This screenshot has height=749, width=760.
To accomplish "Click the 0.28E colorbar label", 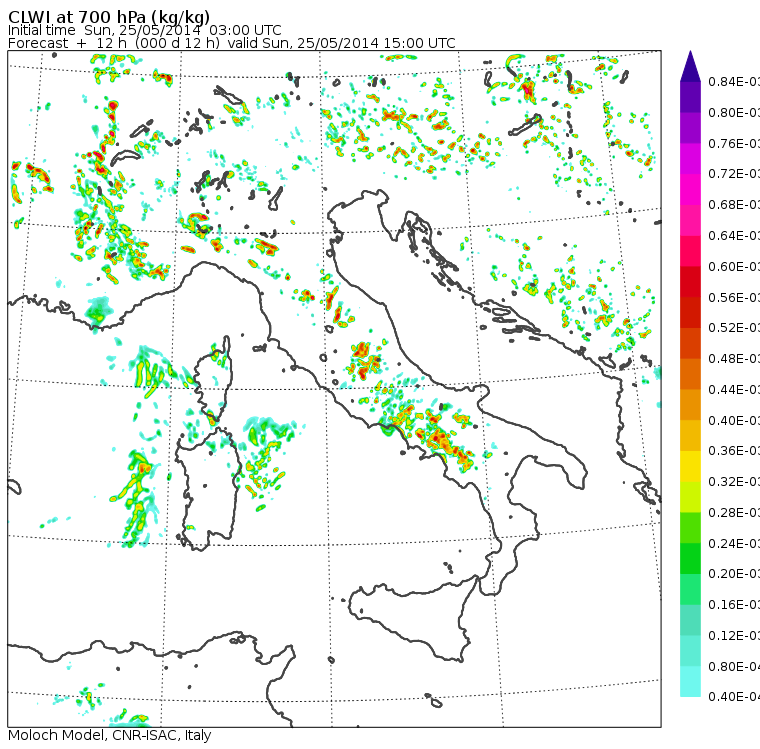I will coord(734,512).
